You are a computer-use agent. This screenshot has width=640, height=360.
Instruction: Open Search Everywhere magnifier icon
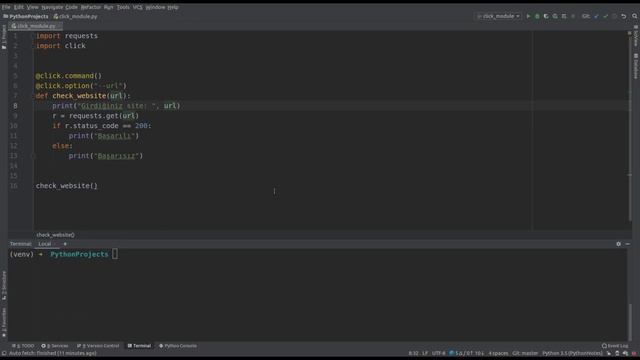tap(634, 16)
